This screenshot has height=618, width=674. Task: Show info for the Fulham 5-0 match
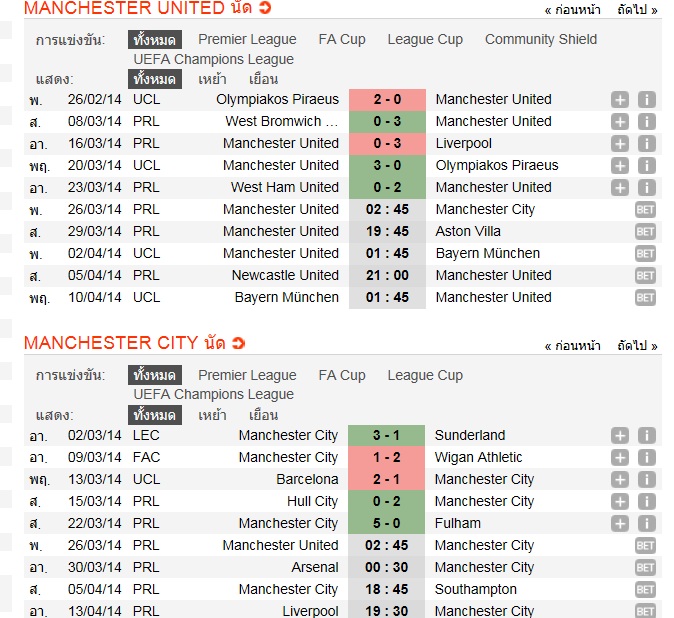point(646,523)
